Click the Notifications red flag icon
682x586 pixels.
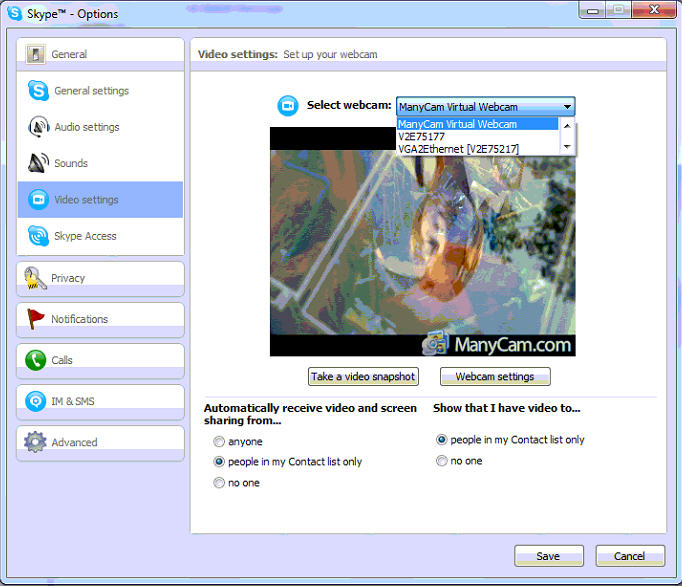pos(36,319)
